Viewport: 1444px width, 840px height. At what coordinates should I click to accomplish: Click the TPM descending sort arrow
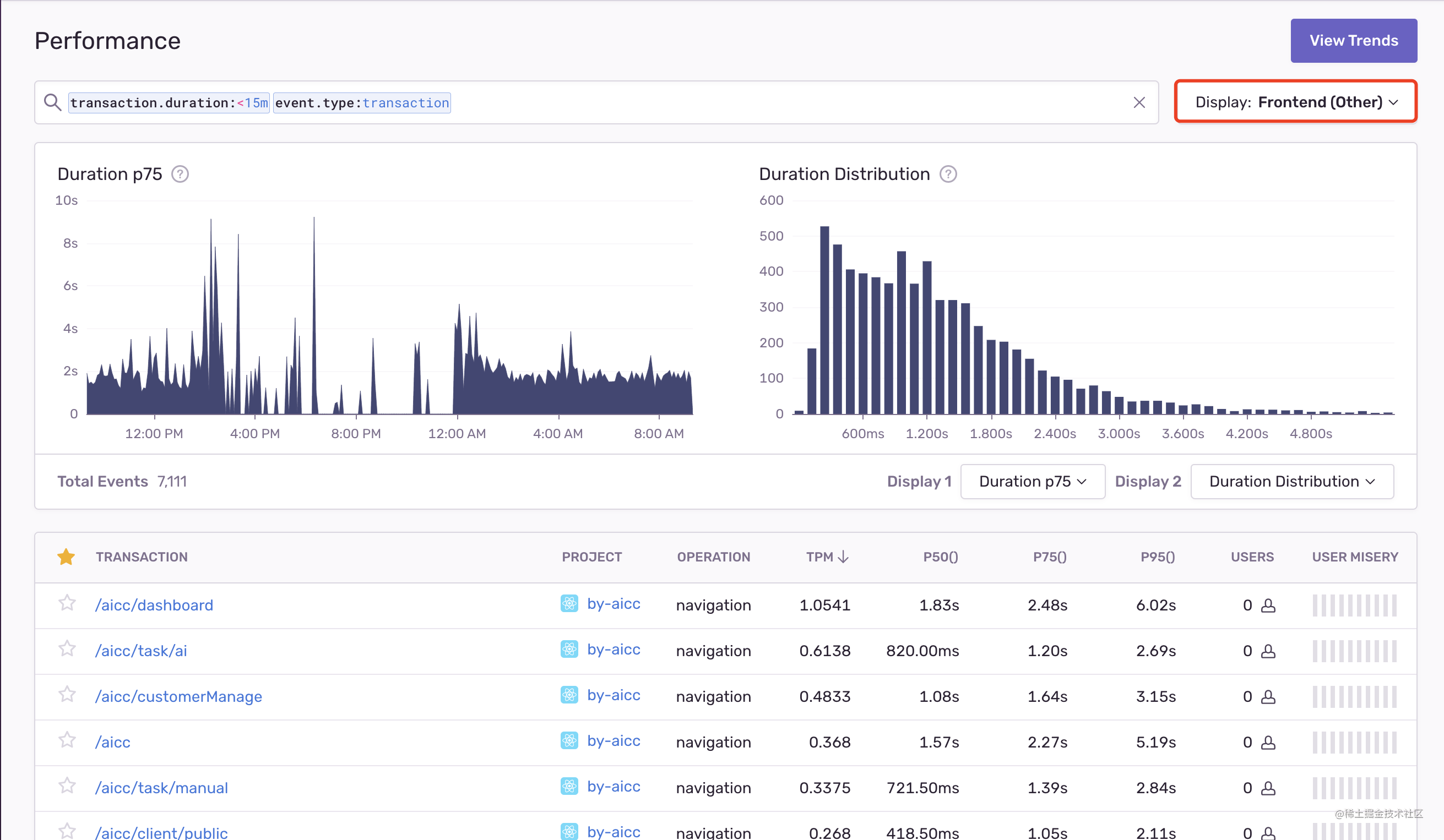pyautogui.click(x=843, y=557)
